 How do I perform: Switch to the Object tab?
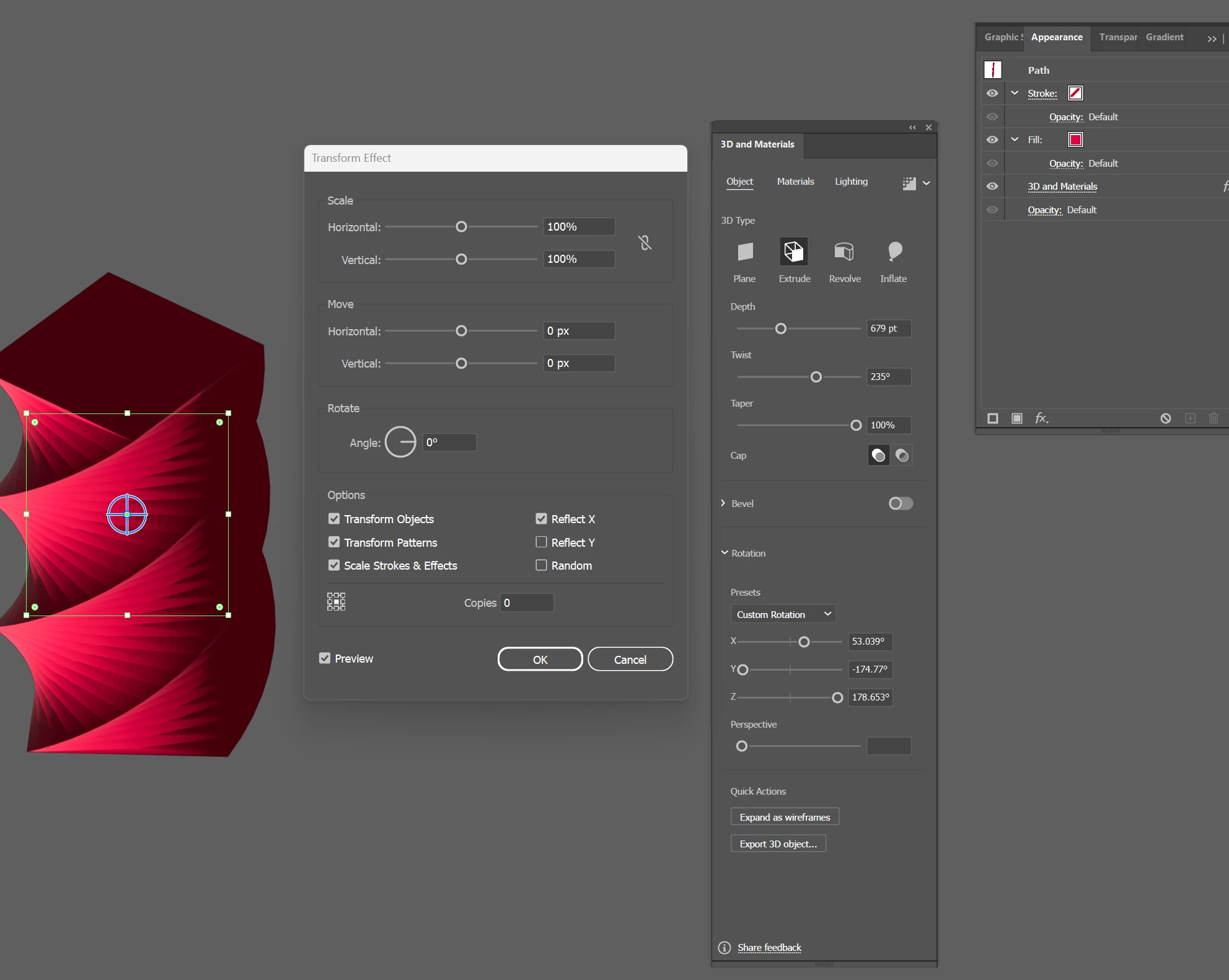(x=740, y=182)
